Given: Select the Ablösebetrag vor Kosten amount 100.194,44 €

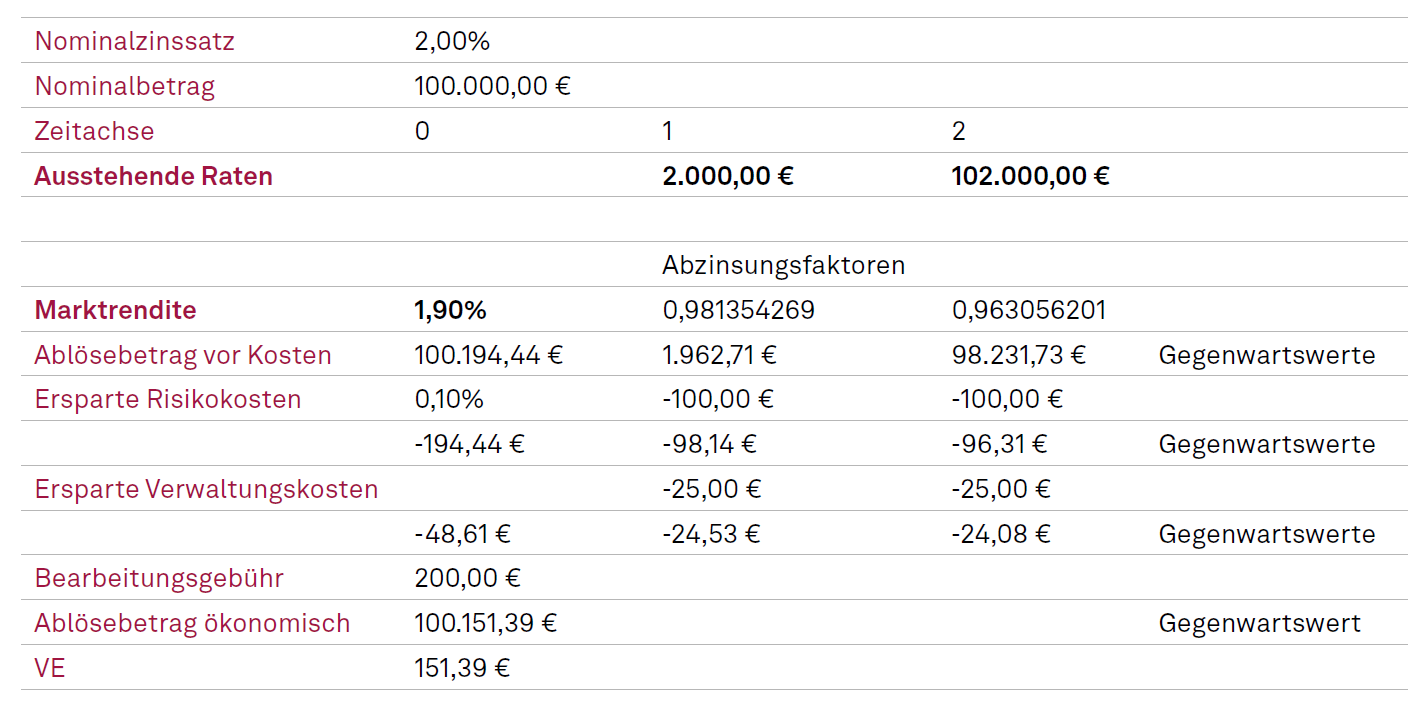Looking at the screenshot, I should [488, 355].
